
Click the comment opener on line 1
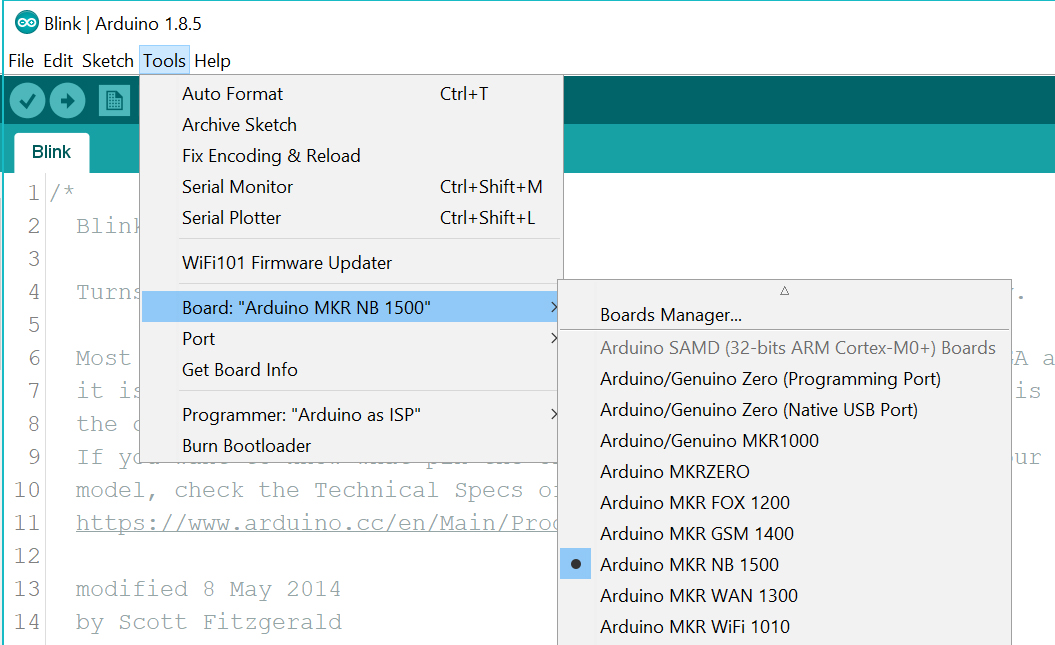point(62,193)
